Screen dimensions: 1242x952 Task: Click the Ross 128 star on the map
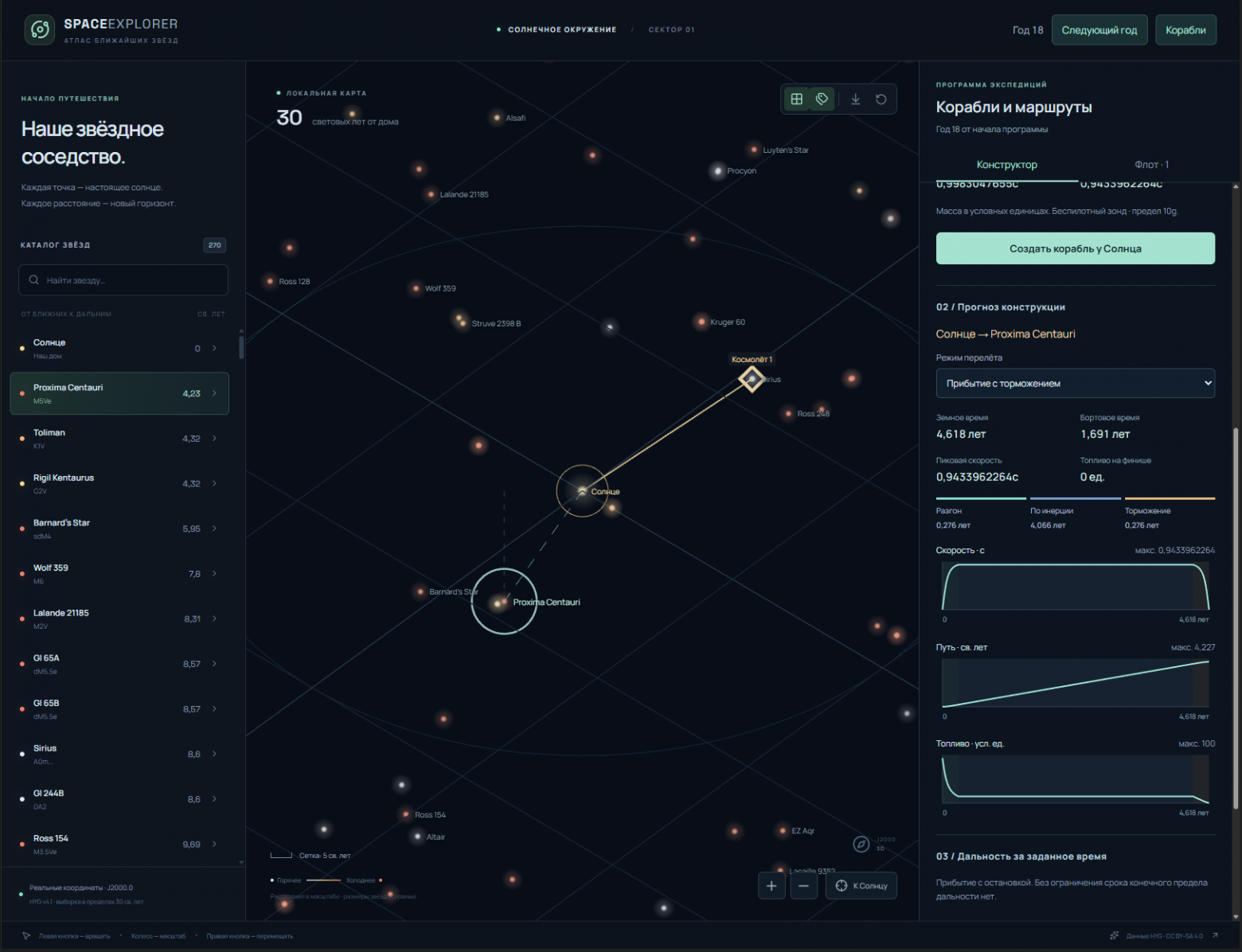pos(271,281)
